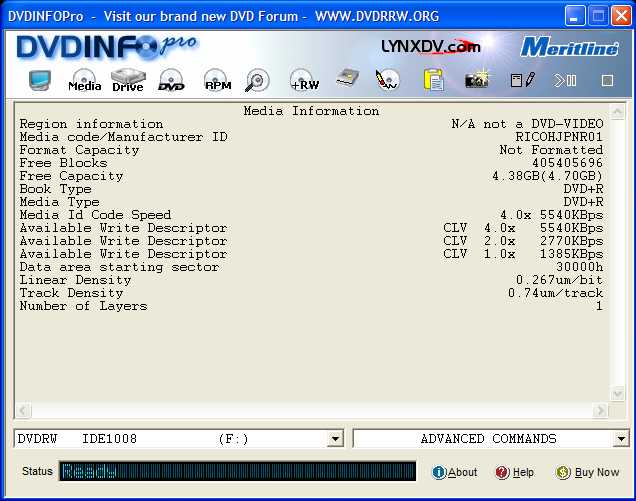Click the Ready status progress bar

click(x=238, y=471)
